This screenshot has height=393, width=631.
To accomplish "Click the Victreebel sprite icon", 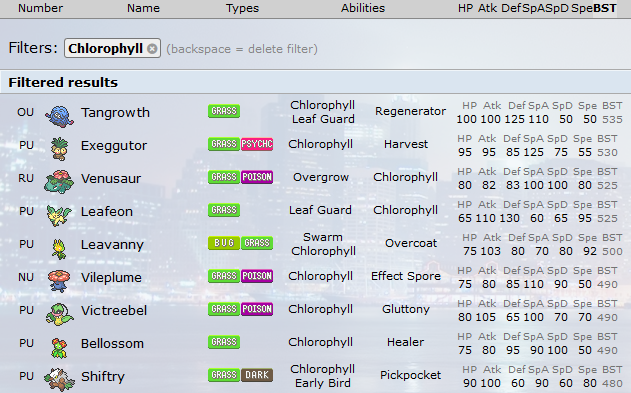I will coord(59,314).
